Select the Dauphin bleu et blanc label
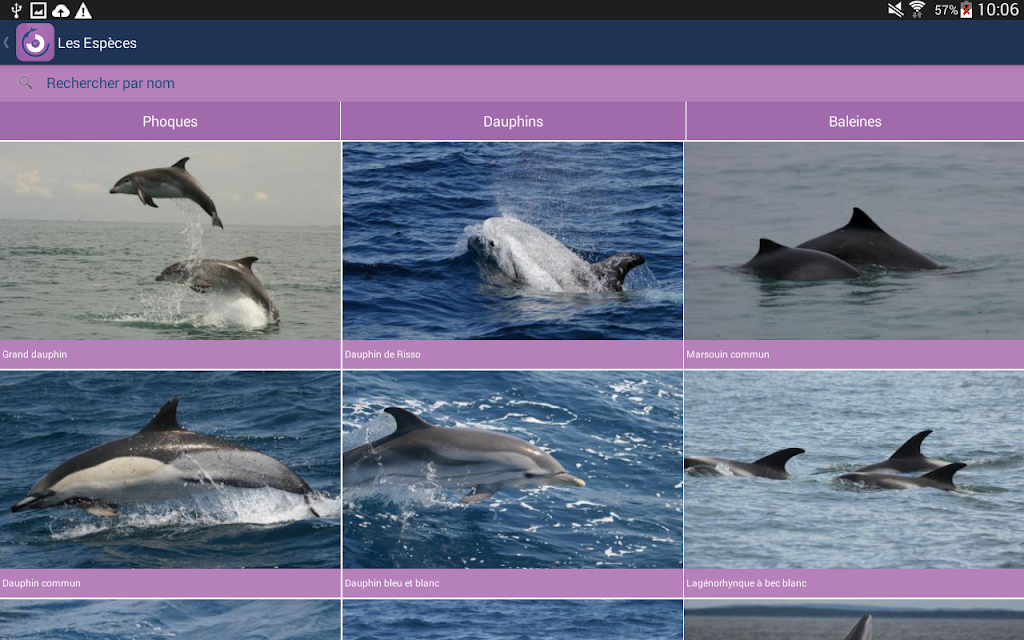This screenshot has height=640, width=1024. click(392, 583)
